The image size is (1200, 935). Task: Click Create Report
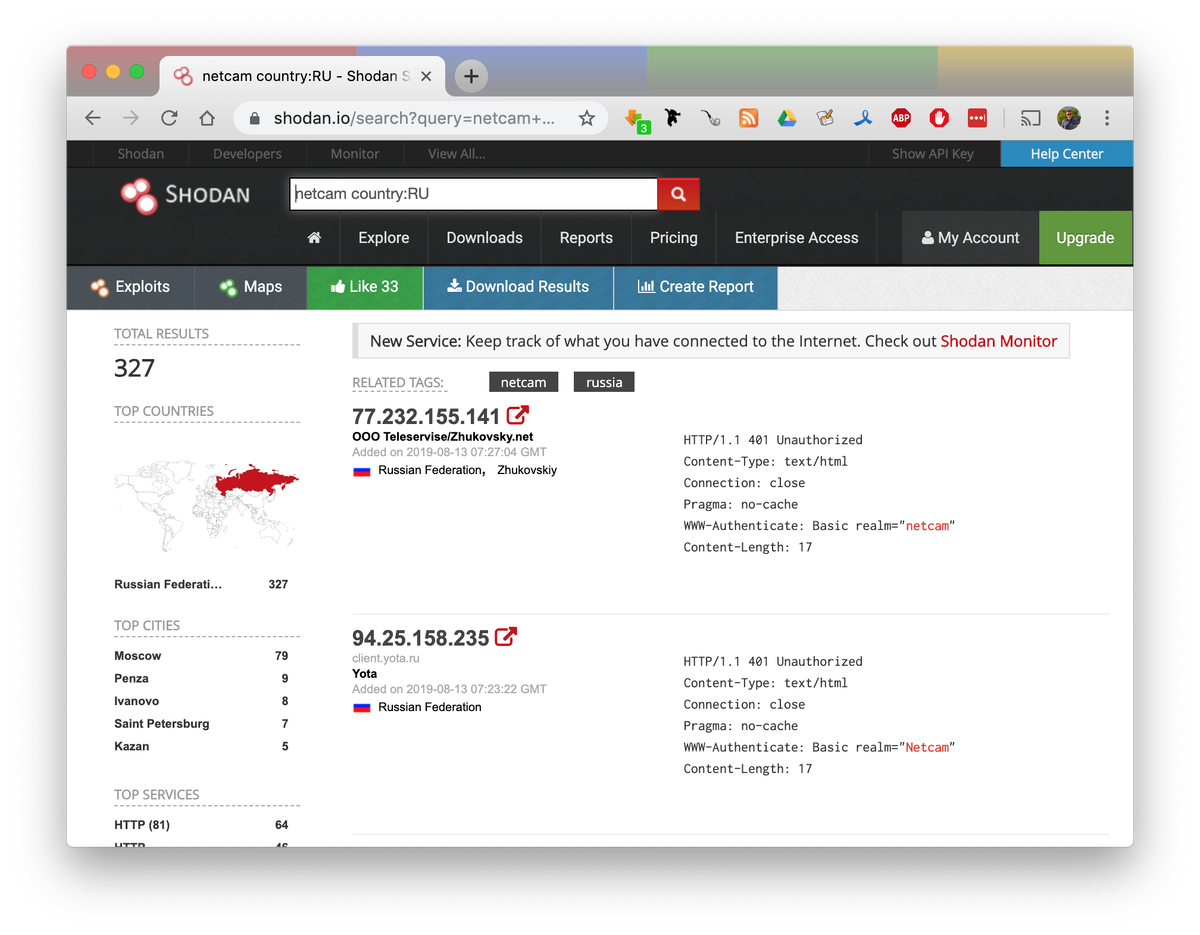coord(695,287)
